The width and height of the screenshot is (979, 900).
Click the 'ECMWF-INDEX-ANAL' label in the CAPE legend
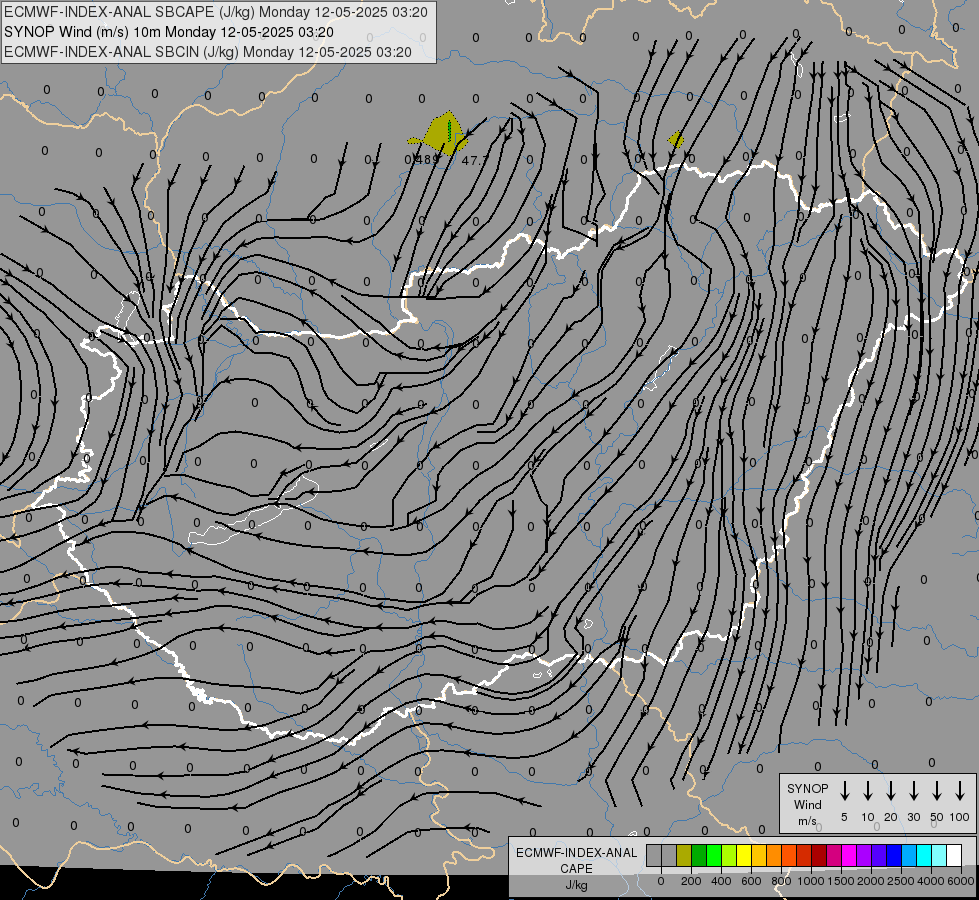[x=576, y=853]
